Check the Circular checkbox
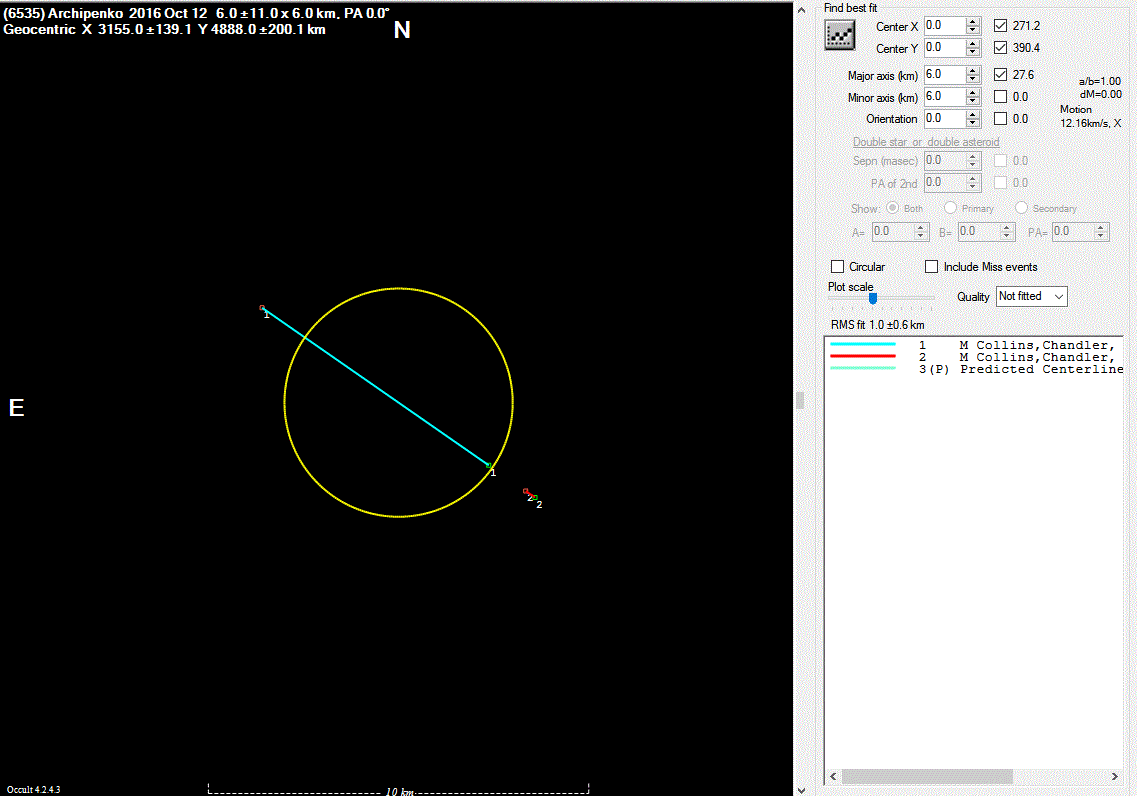Viewport: 1137px width, 796px height. click(x=838, y=267)
